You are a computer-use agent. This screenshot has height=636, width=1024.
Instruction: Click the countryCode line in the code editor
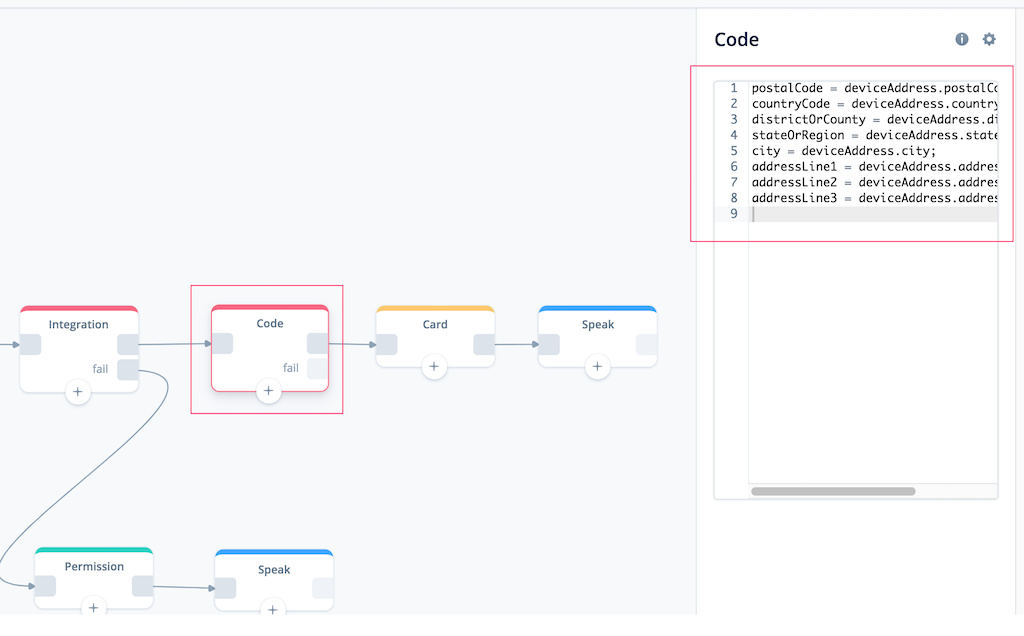(x=874, y=104)
